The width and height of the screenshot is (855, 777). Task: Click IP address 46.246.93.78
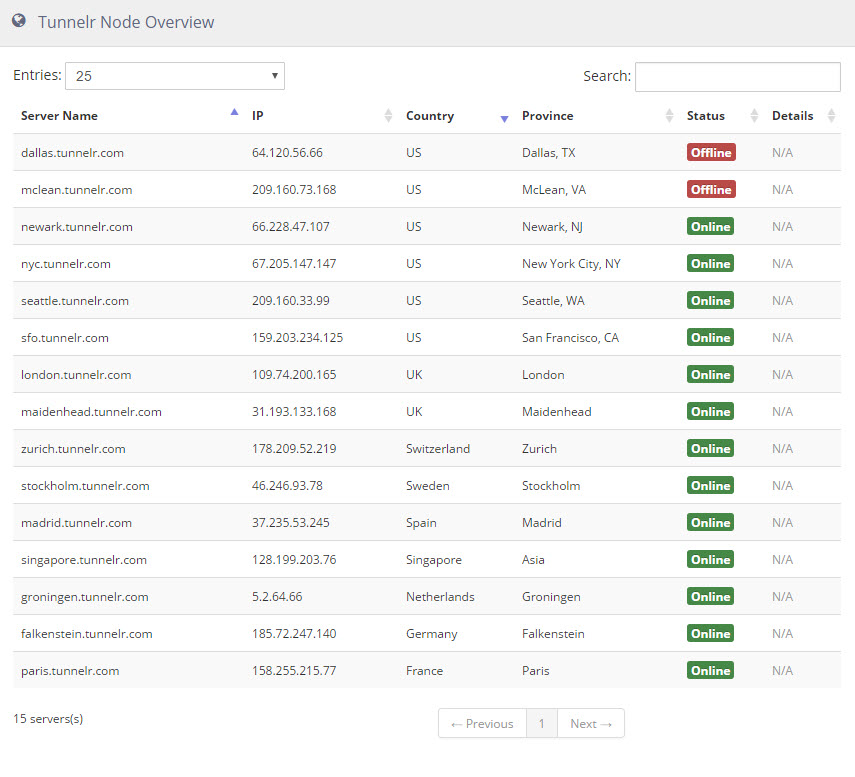click(287, 486)
